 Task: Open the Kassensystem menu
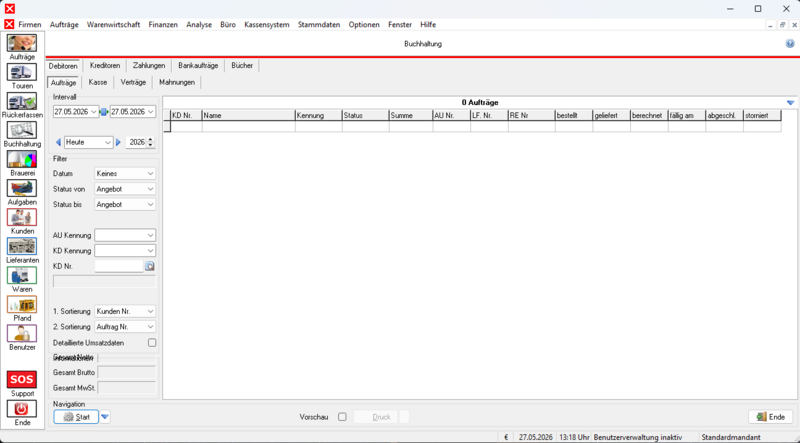[x=267, y=24]
